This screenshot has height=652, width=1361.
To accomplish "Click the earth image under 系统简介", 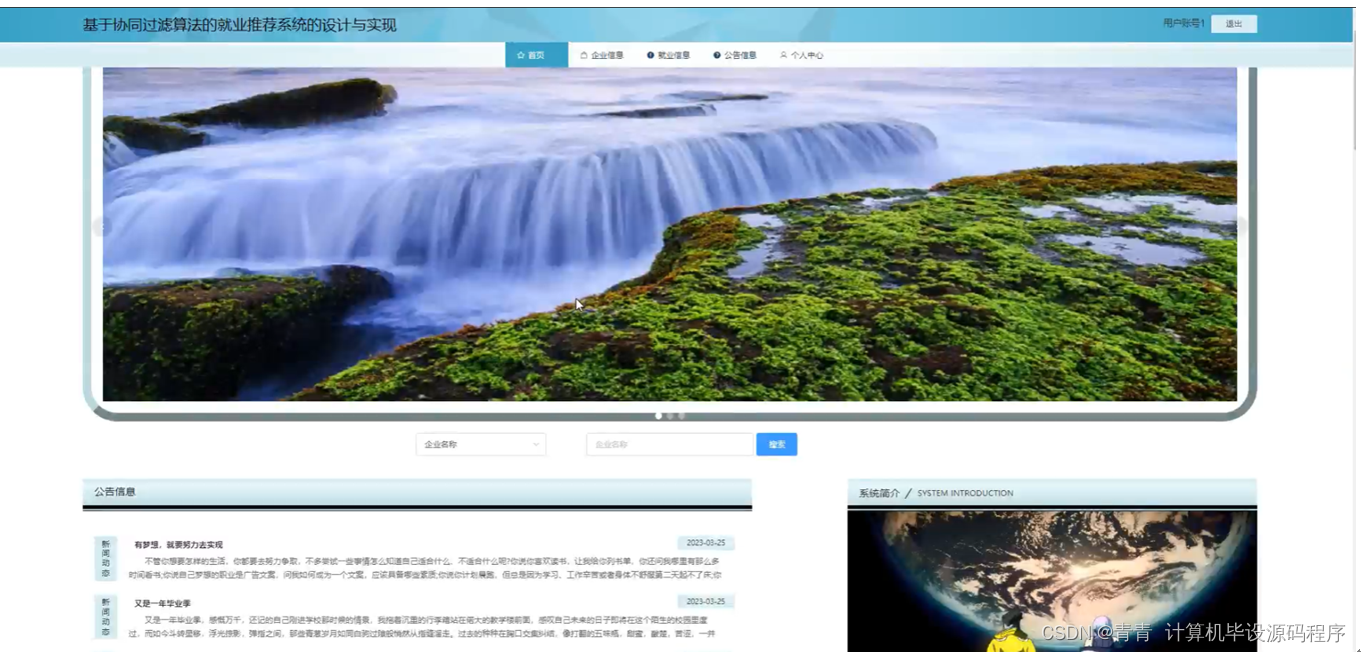I will (1052, 581).
